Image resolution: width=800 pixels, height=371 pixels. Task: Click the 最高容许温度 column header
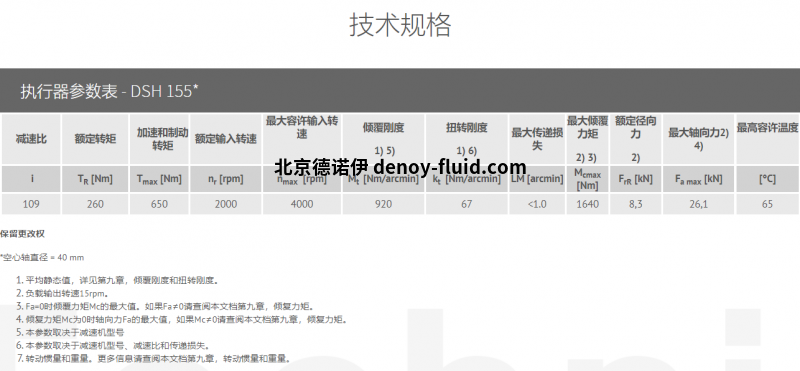[767, 139]
